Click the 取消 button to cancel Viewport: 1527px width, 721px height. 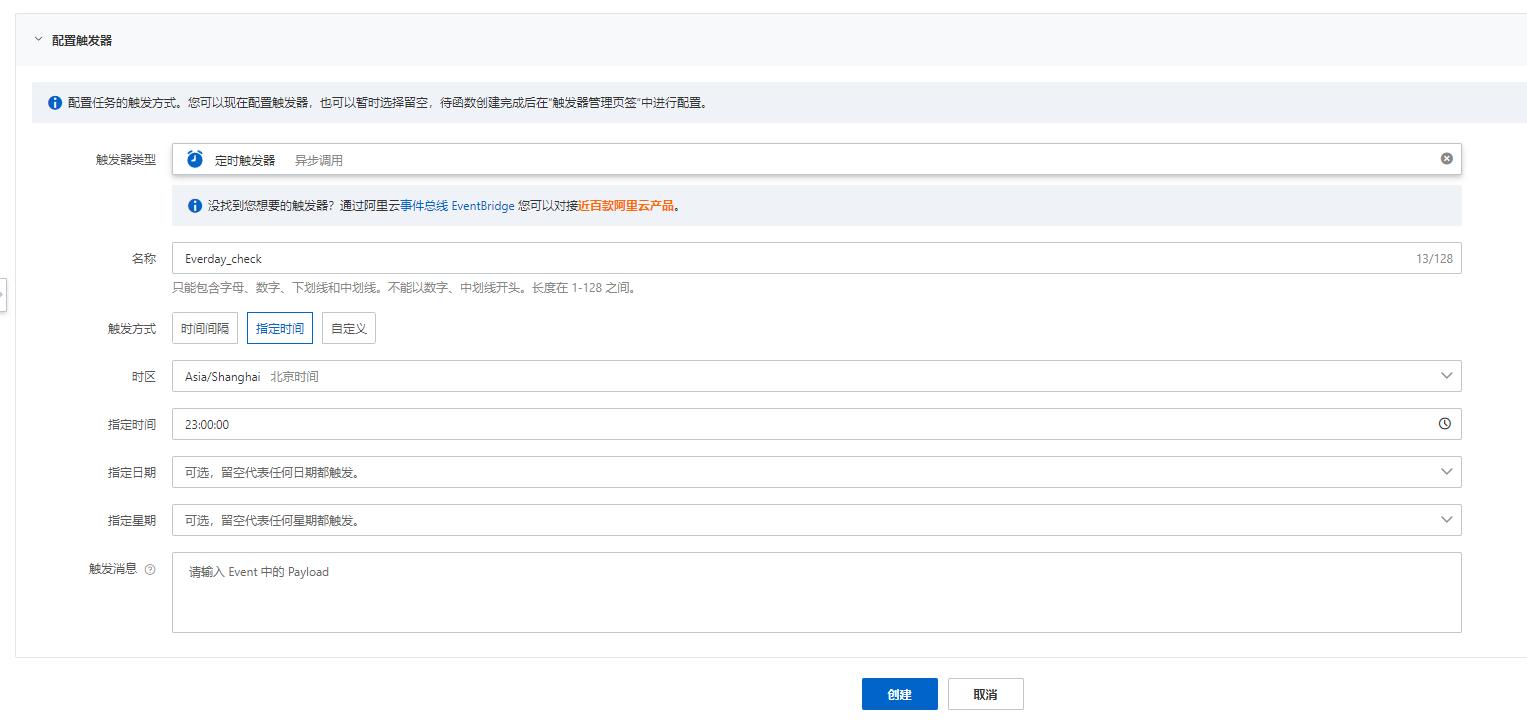pos(985,693)
